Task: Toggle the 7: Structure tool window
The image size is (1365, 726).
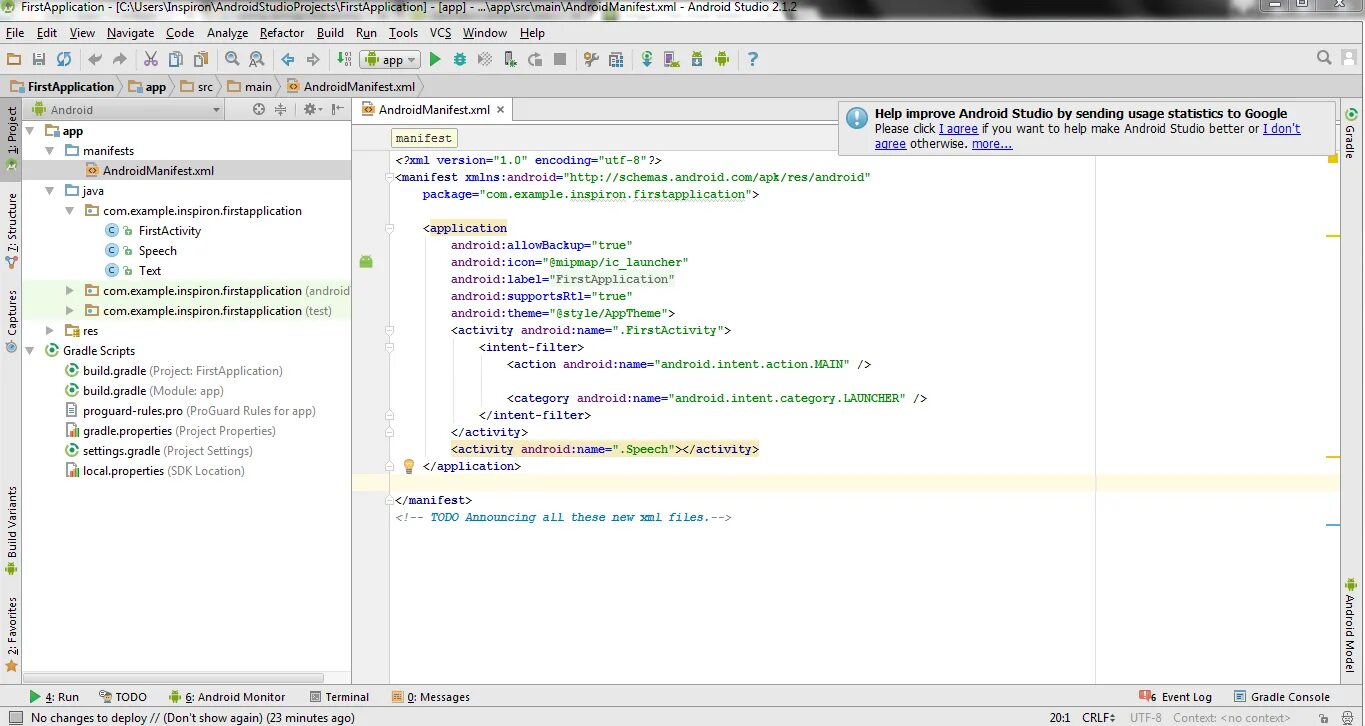Action: coord(12,230)
